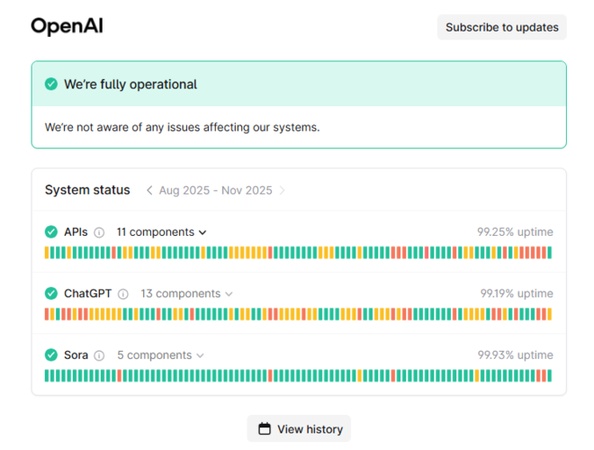Click the calendar icon in View history
This screenshot has height=450, width=594.
264,429
